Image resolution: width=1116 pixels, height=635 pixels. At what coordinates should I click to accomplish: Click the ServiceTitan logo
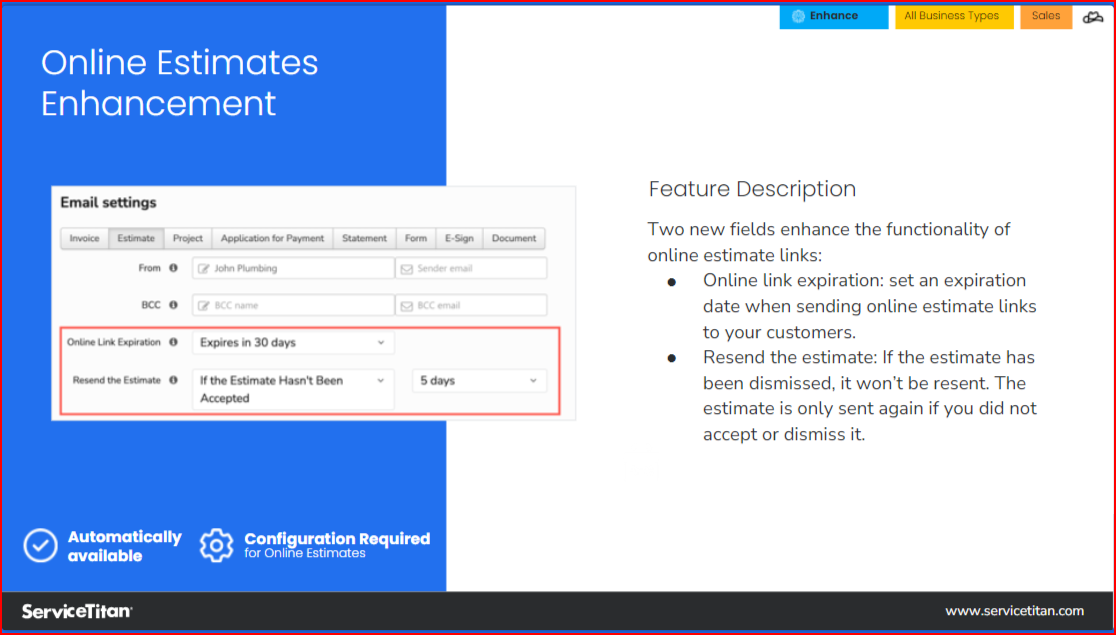coord(77,611)
